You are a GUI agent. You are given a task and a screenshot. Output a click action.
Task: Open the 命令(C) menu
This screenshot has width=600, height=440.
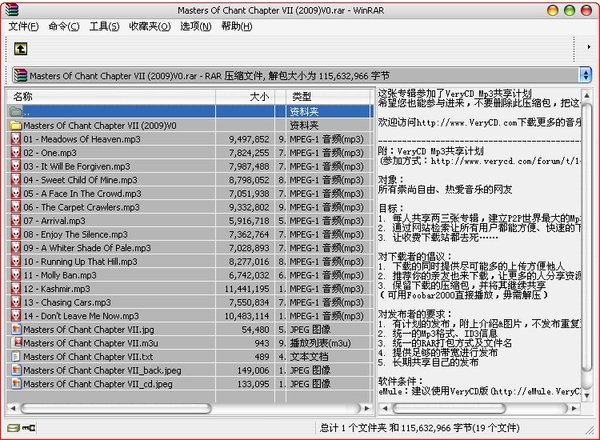tap(64, 26)
